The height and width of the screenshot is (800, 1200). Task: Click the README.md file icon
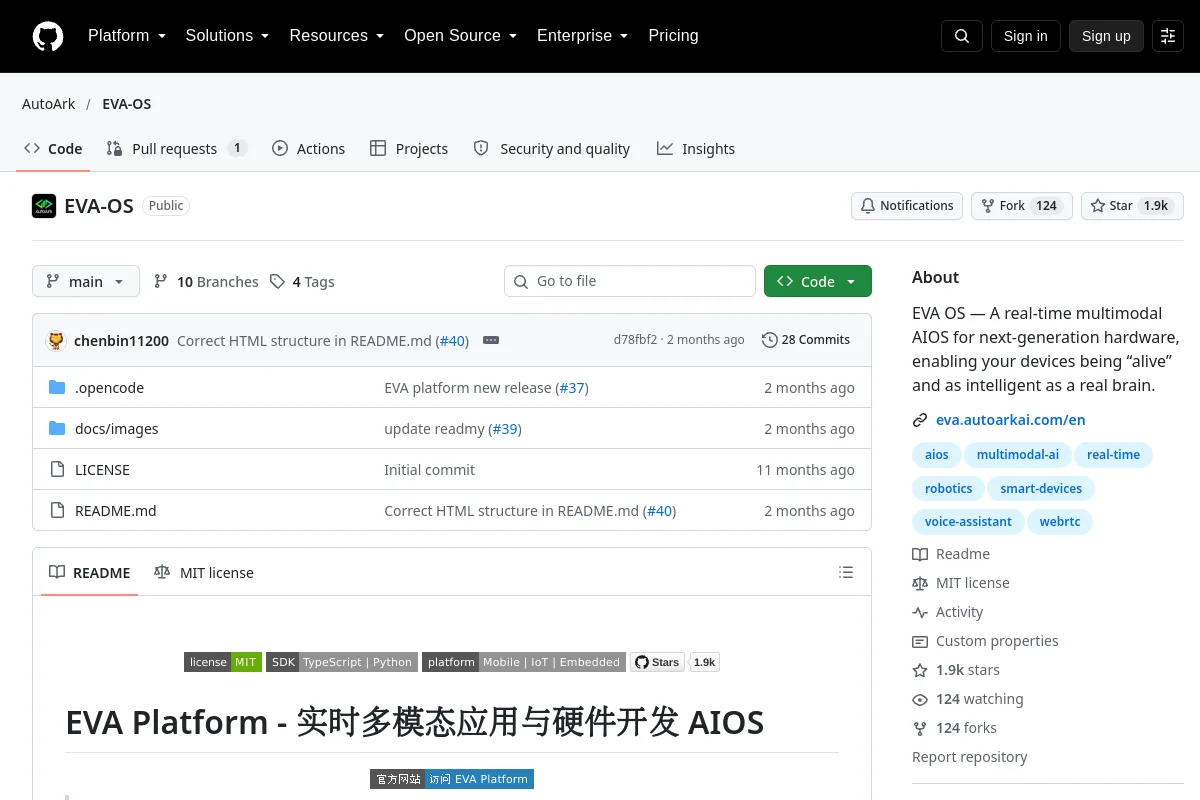click(57, 511)
